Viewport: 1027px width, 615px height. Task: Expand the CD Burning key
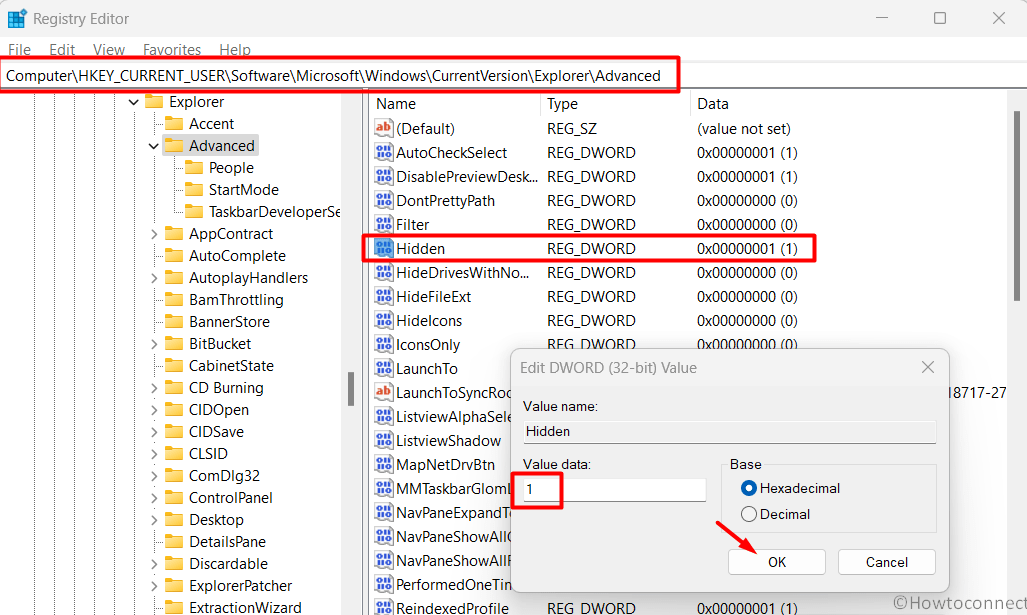[153, 388]
